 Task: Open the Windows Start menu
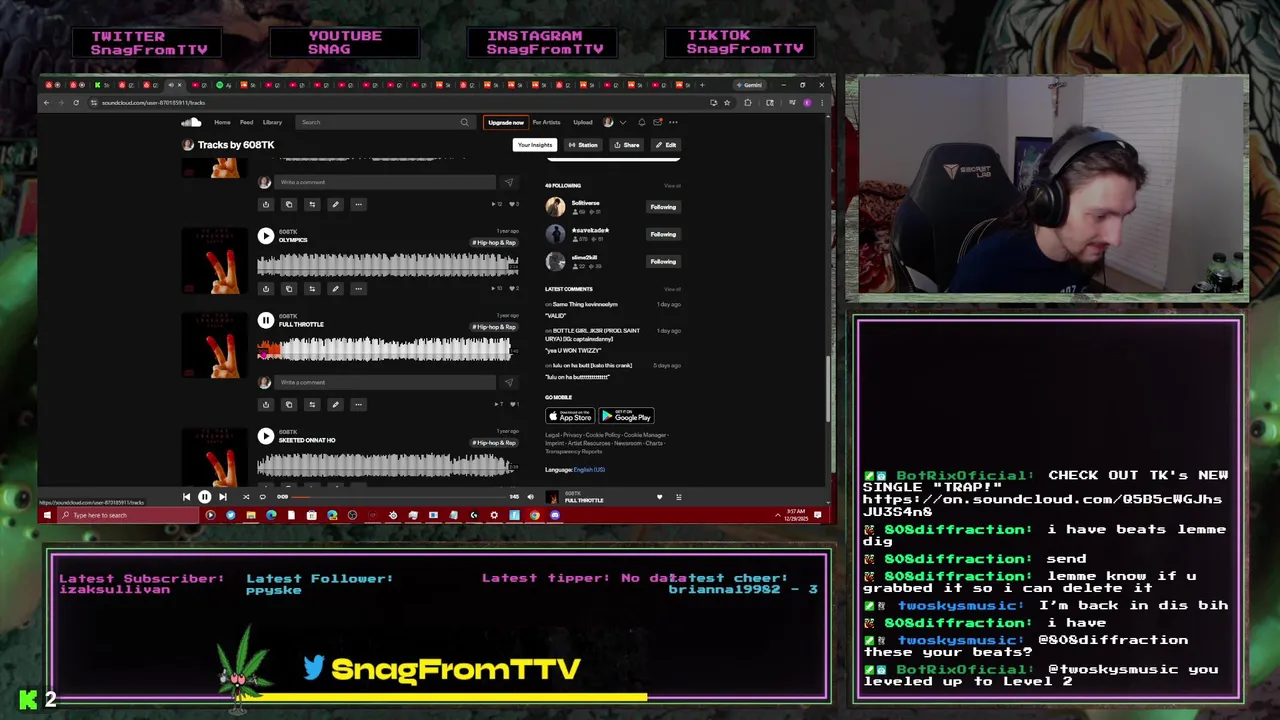pos(47,515)
